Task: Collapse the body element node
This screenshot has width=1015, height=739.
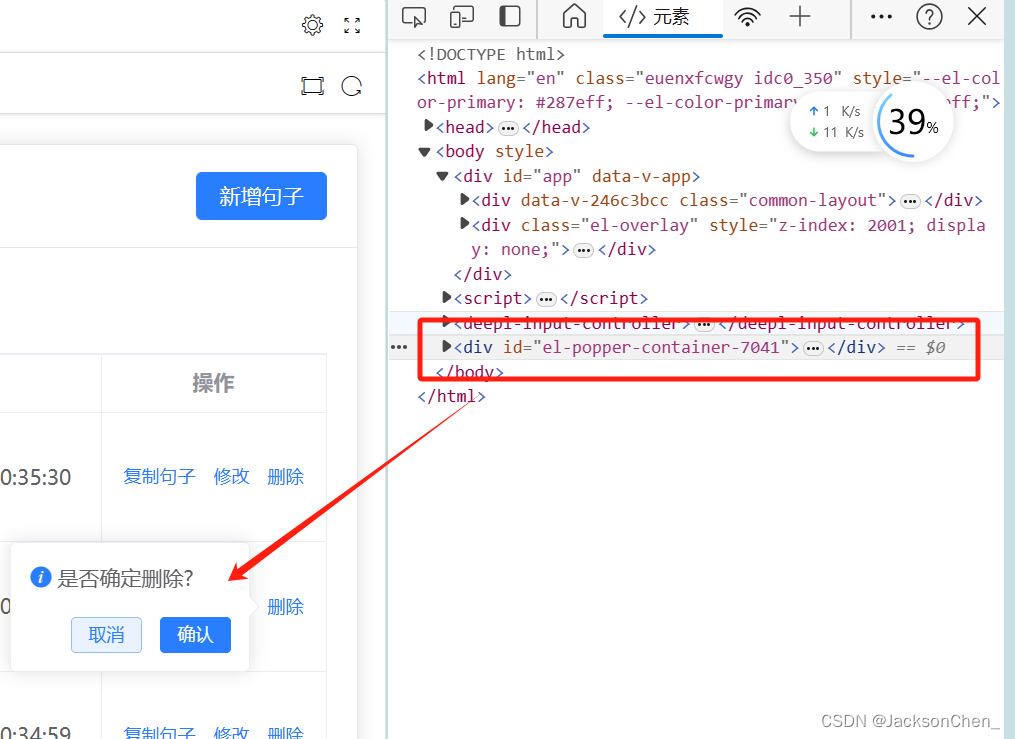Action: click(x=424, y=151)
